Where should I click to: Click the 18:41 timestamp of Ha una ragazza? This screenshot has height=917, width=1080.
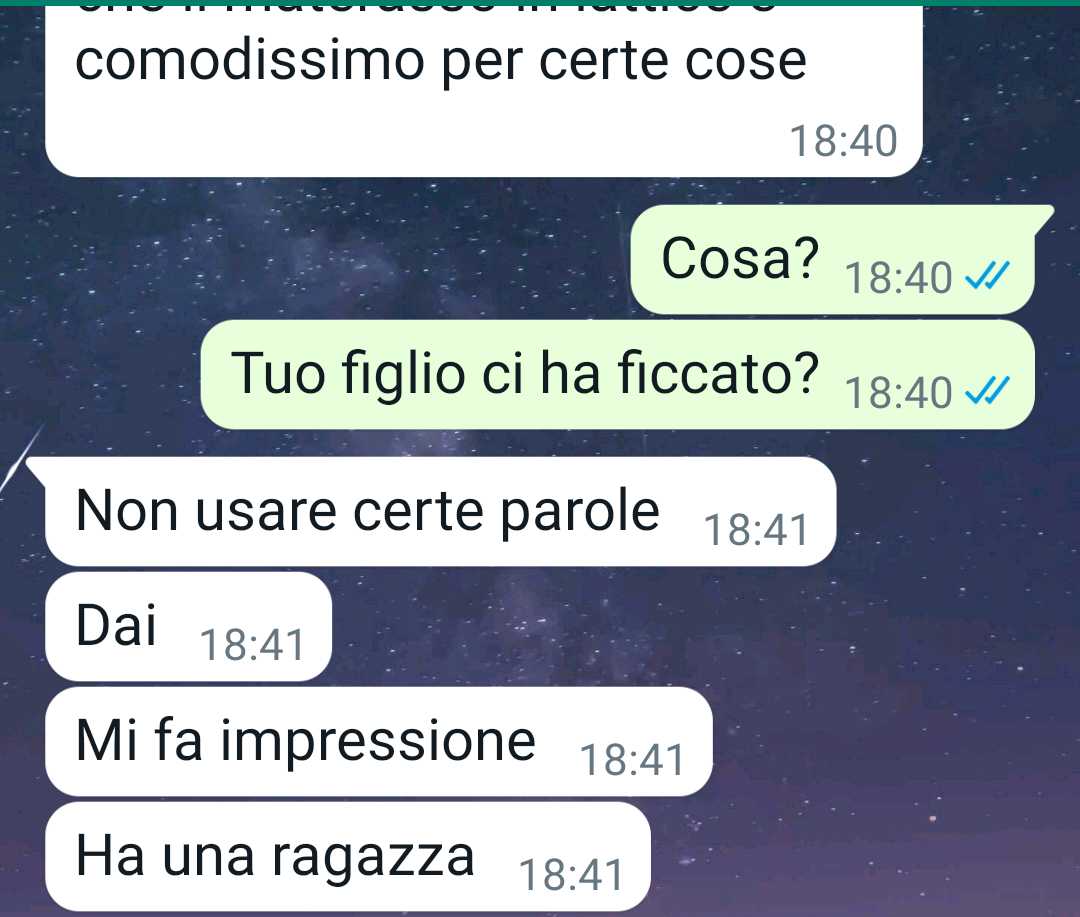[570, 875]
